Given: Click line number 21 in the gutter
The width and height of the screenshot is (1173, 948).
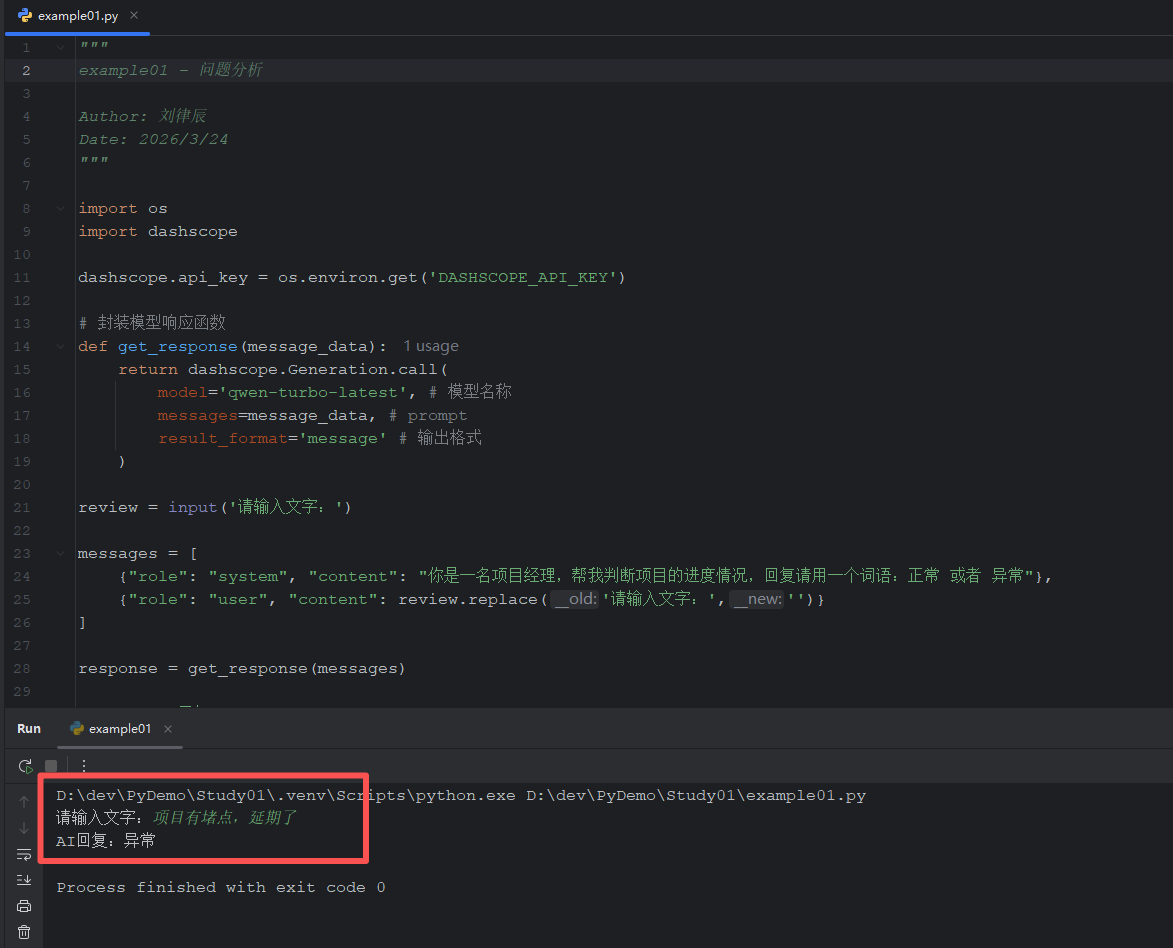Looking at the screenshot, I should click(x=22, y=507).
